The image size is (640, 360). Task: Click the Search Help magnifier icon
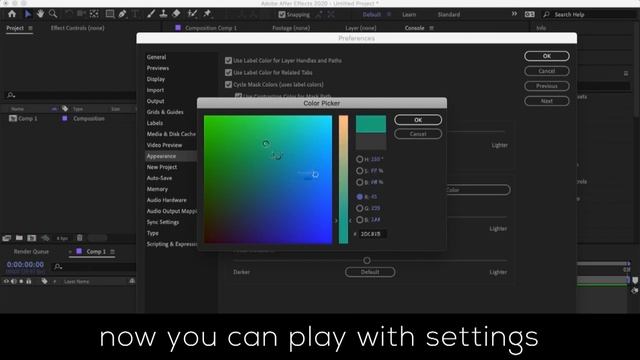click(546, 14)
